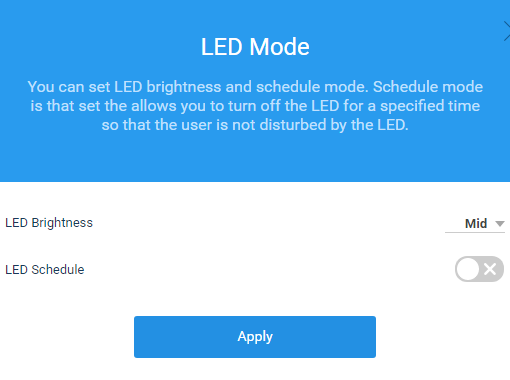Toggle the LED Schedule switch
This screenshot has width=510, height=380.
479,269
